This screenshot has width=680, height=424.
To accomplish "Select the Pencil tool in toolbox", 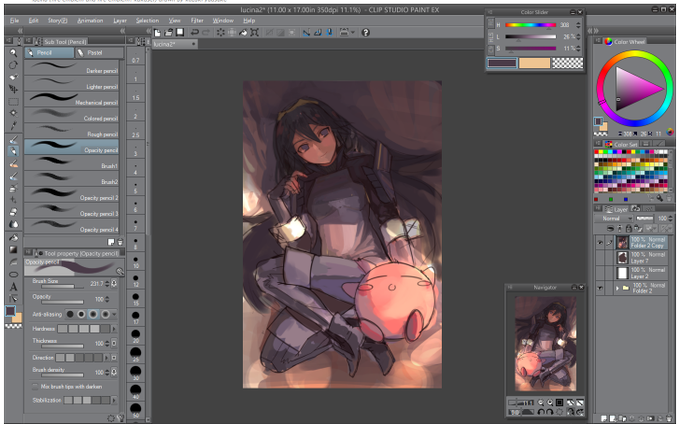I will click(13, 151).
